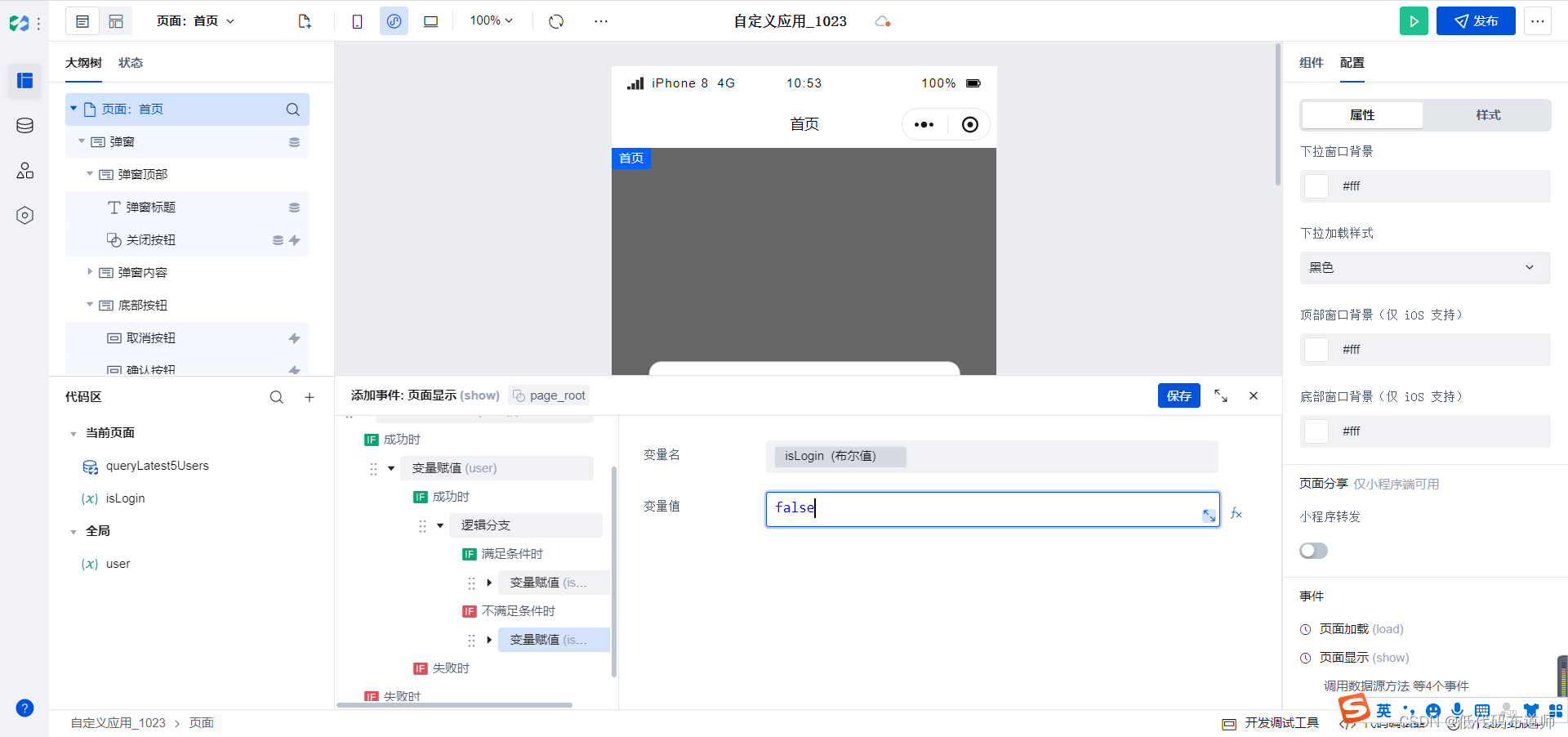
Task: Open the top-right more menu button
Action: pyautogui.click(x=1538, y=21)
